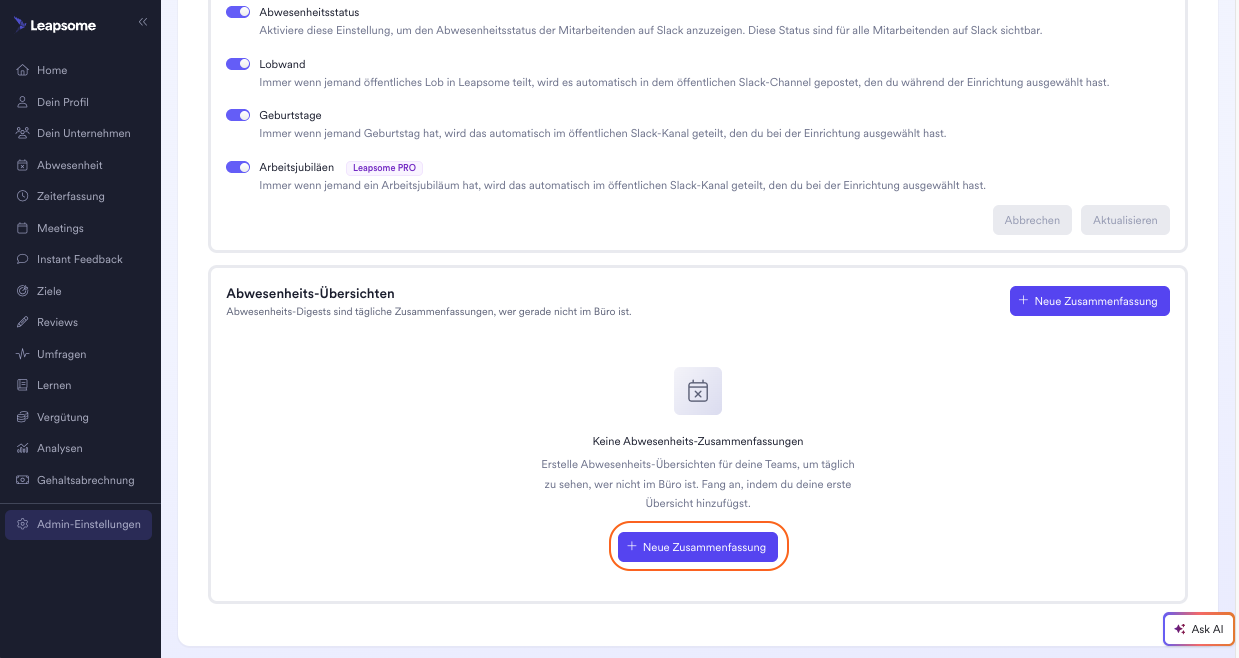Viewport: 1239px width, 658px height.
Task: Open Instant Feedback speech bubble icon
Action: click(x=23, y=259)
